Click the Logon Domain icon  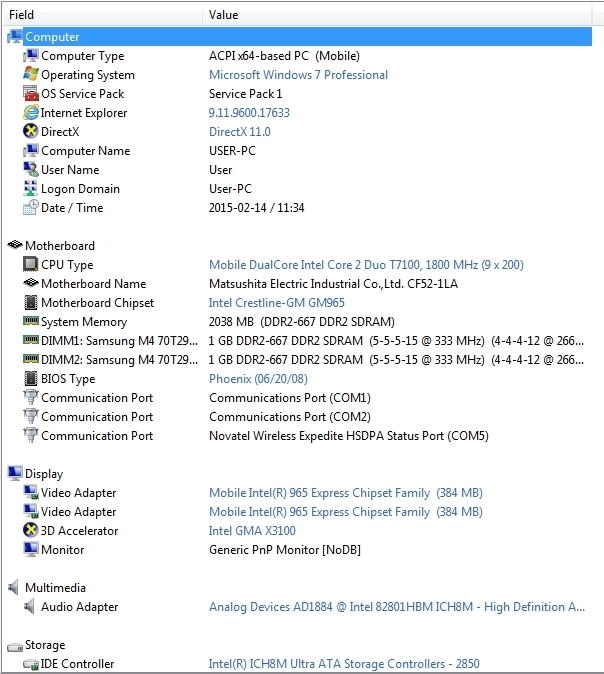pos(31,188)
